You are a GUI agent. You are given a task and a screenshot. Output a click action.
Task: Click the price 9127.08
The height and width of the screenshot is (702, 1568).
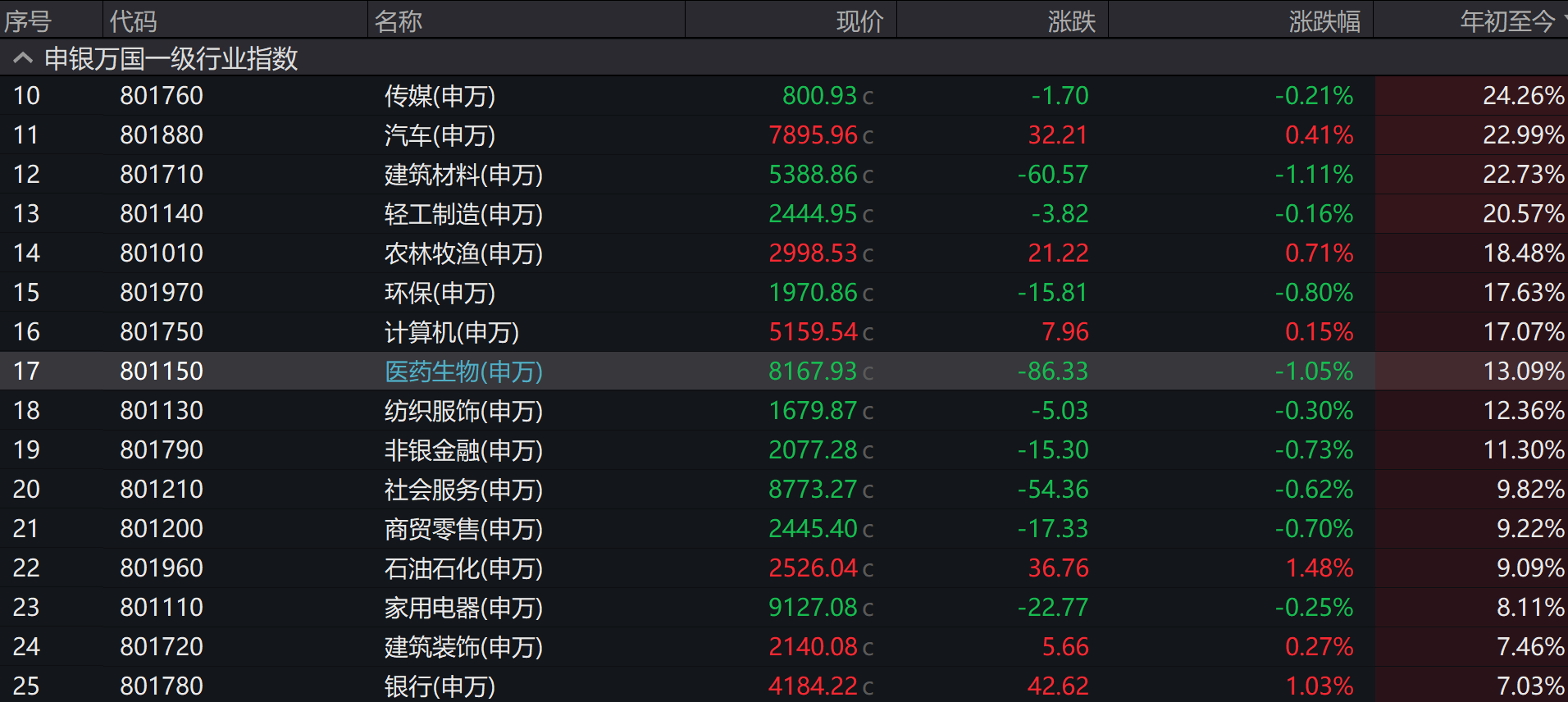pos(814,608)
